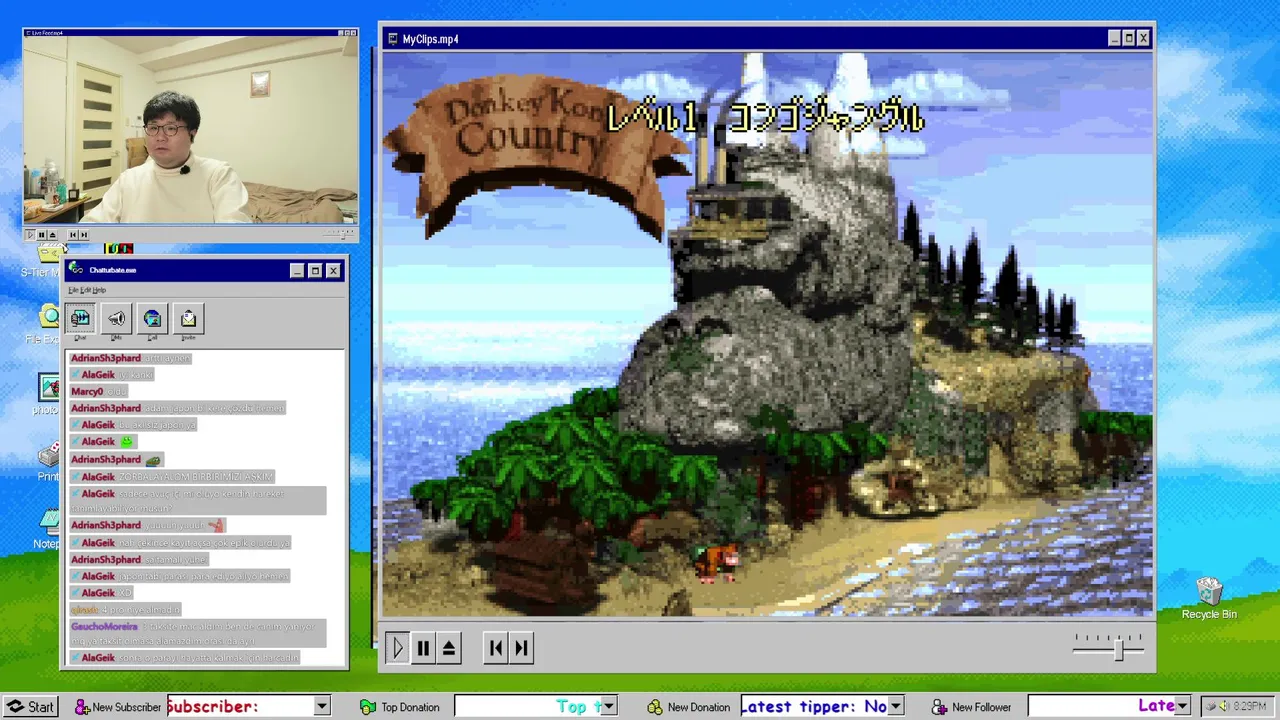Open the Invite envelope icon in Chatturbate
Screen dimensions: 1280x720
[188, 318]
